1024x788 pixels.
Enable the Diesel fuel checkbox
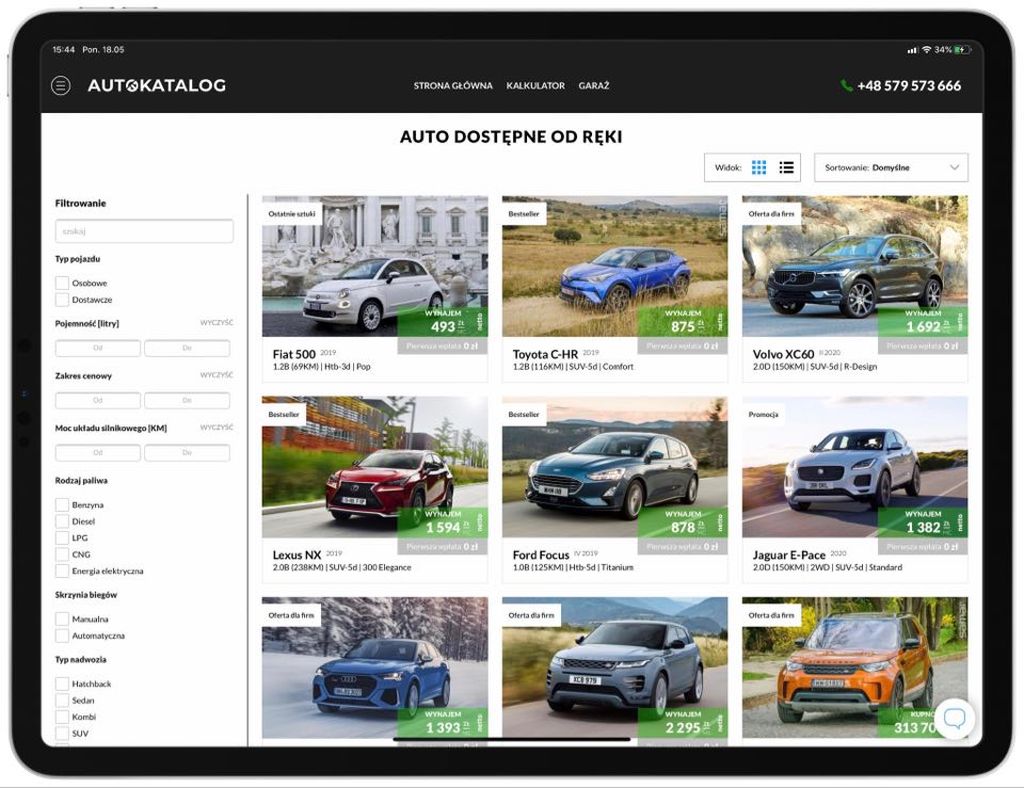[x=62, y=522]
